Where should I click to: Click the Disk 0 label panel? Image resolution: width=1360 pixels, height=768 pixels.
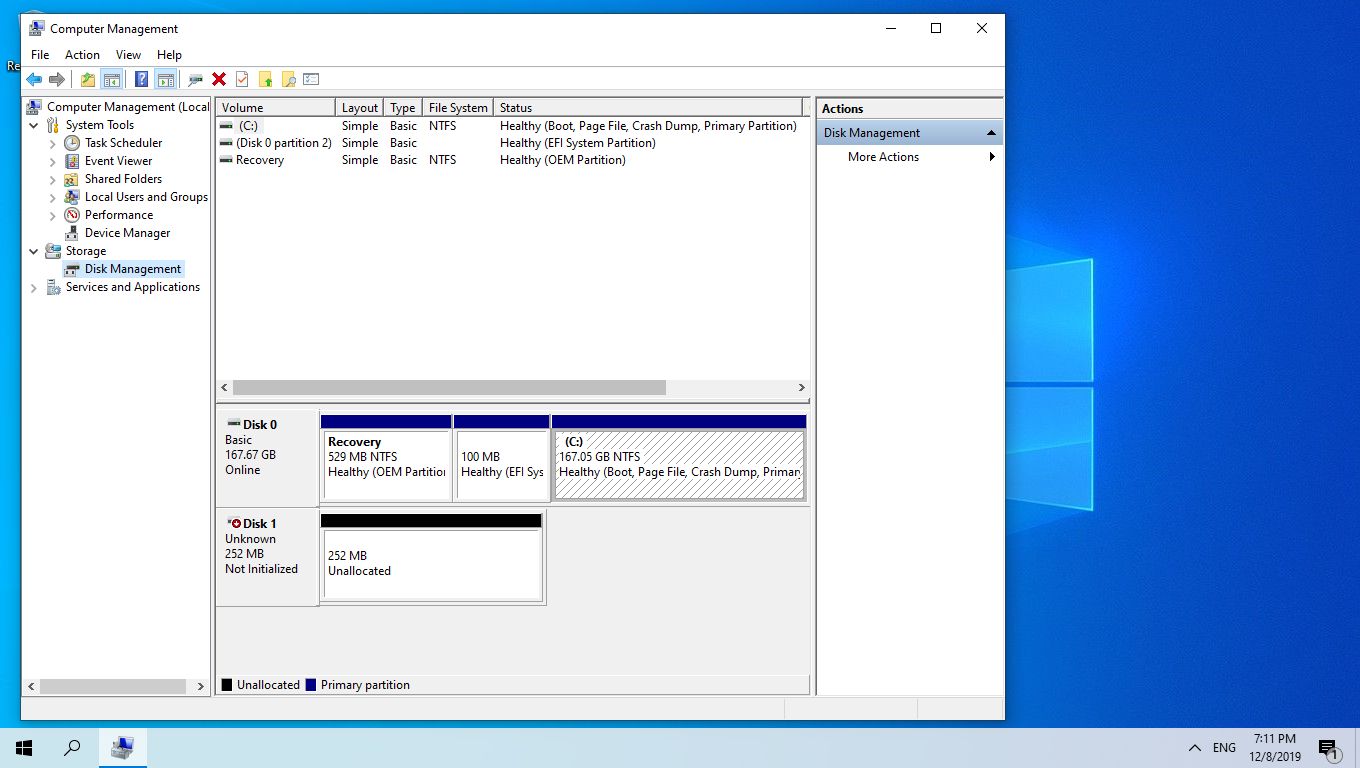(x=267, y=457)
